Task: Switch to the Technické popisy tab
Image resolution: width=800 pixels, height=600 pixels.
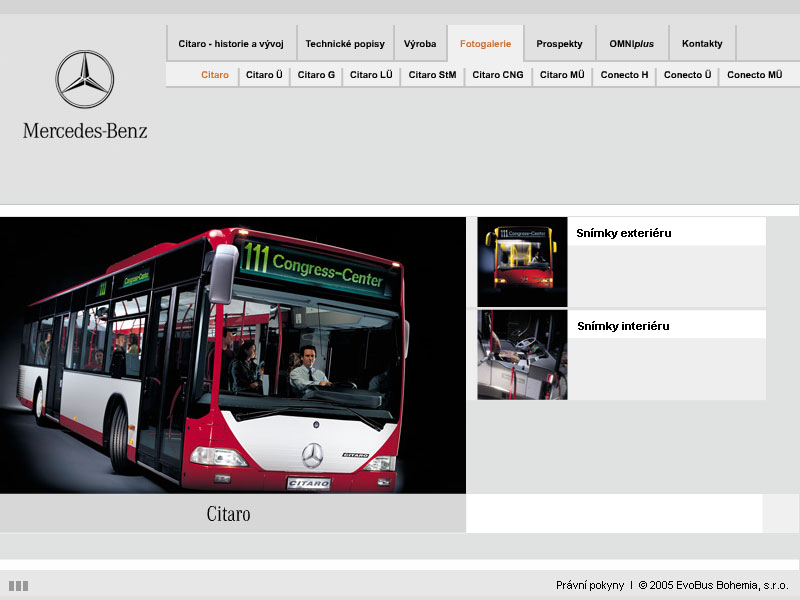Action: point(345,44)
